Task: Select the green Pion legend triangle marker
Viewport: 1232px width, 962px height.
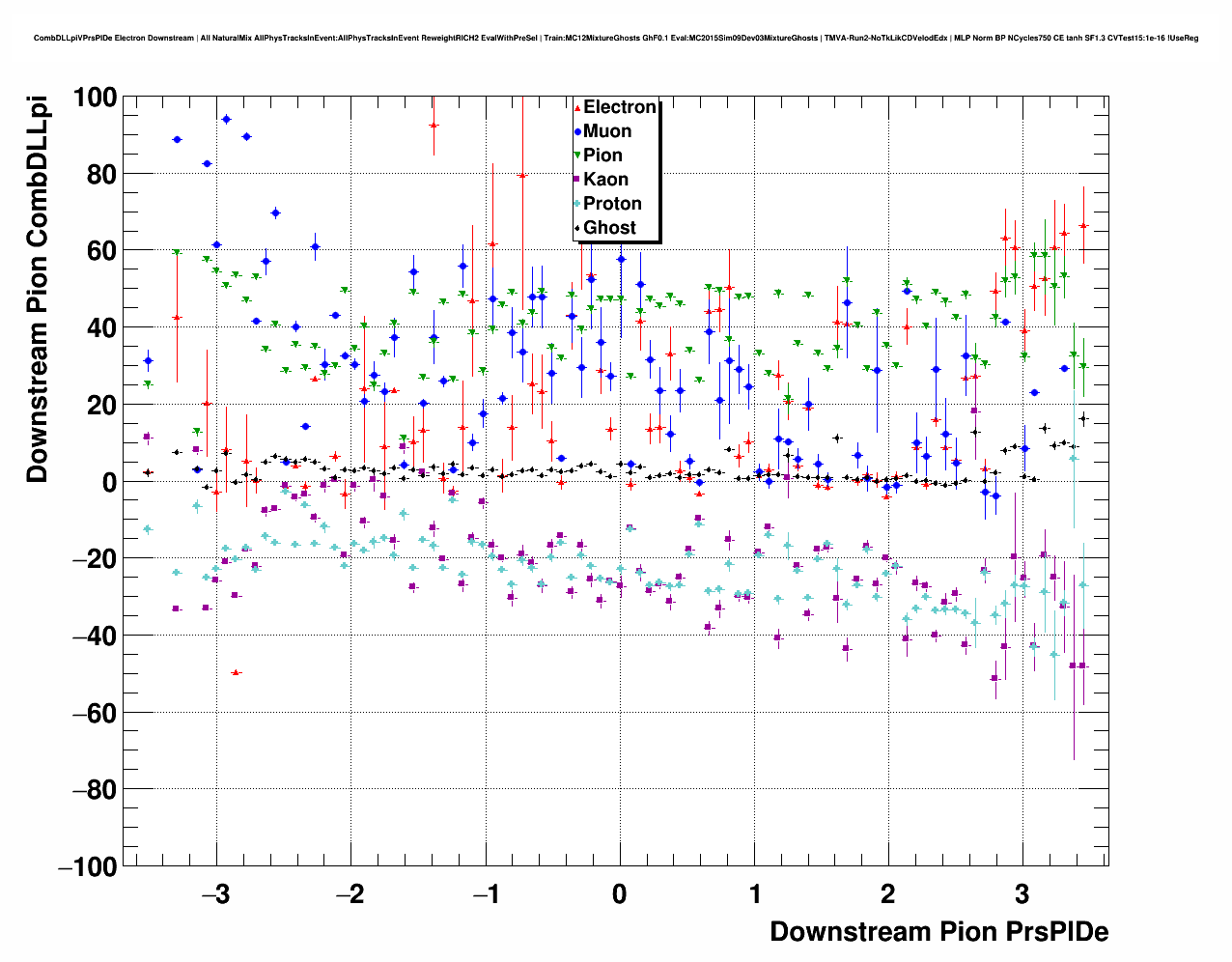Action: tap(577, 156)
